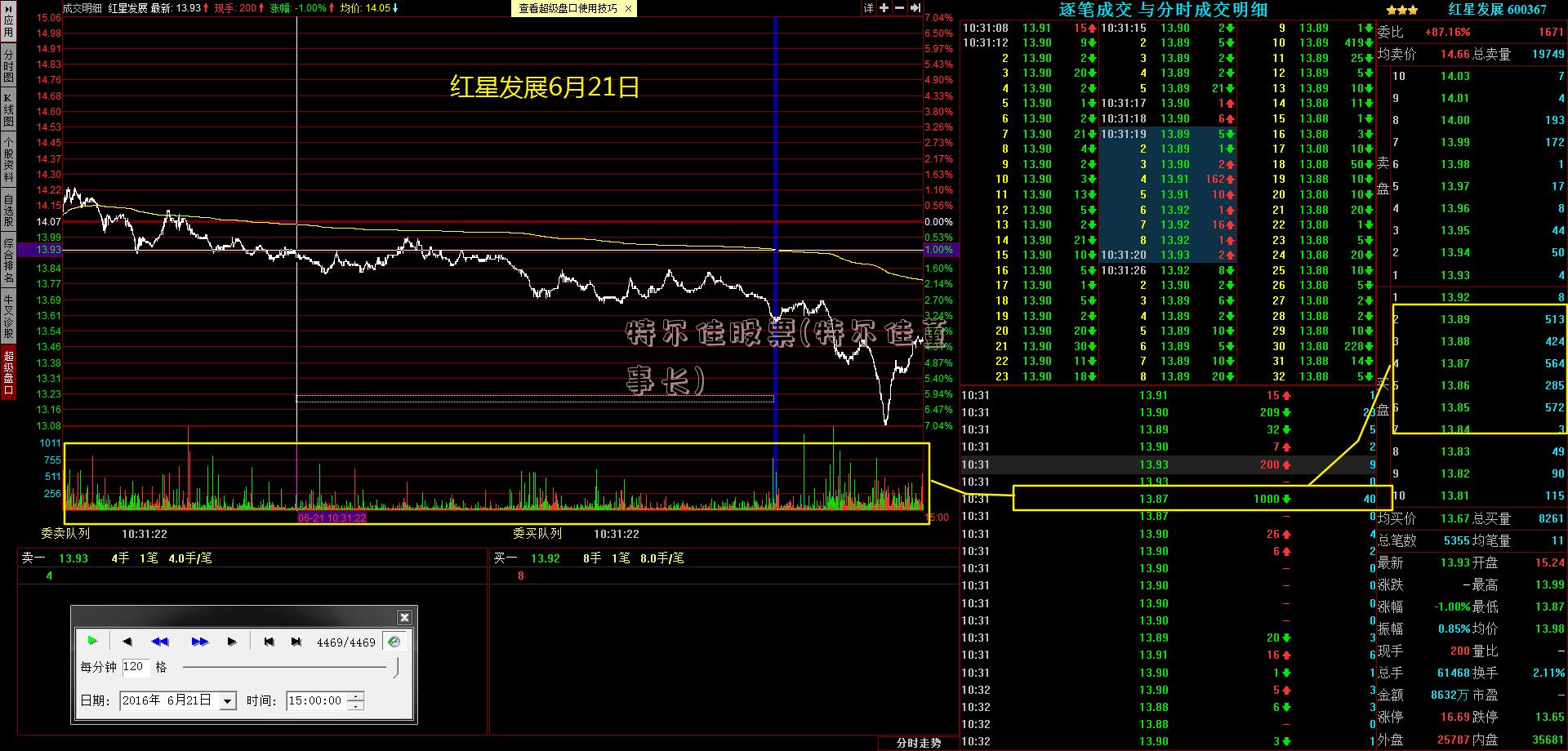Viewport: 1568px width, 751px height.
Task: Open 自选股 sidebar tab
Action: (x=8, y=210)
